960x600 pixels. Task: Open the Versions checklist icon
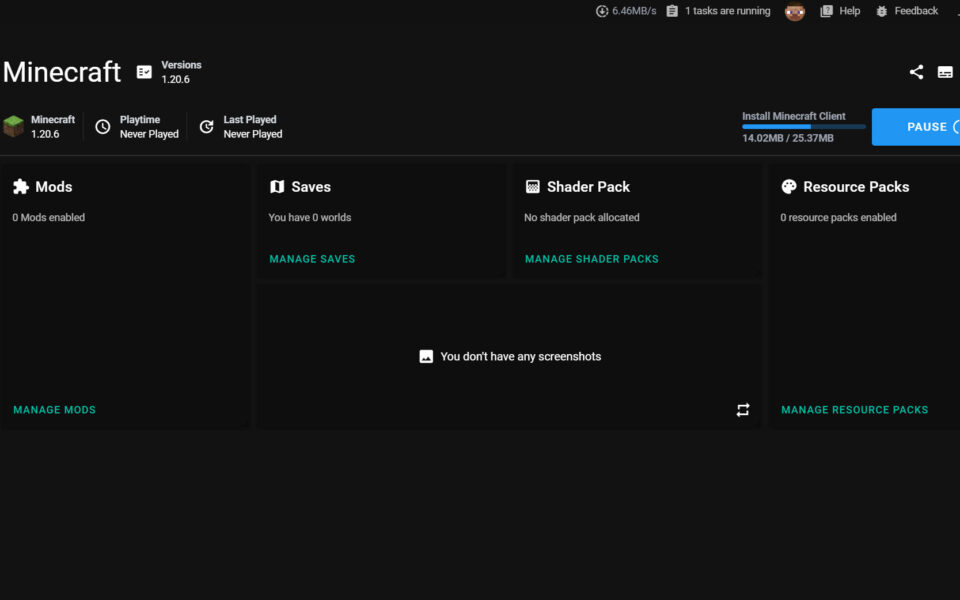coord(144,72)
